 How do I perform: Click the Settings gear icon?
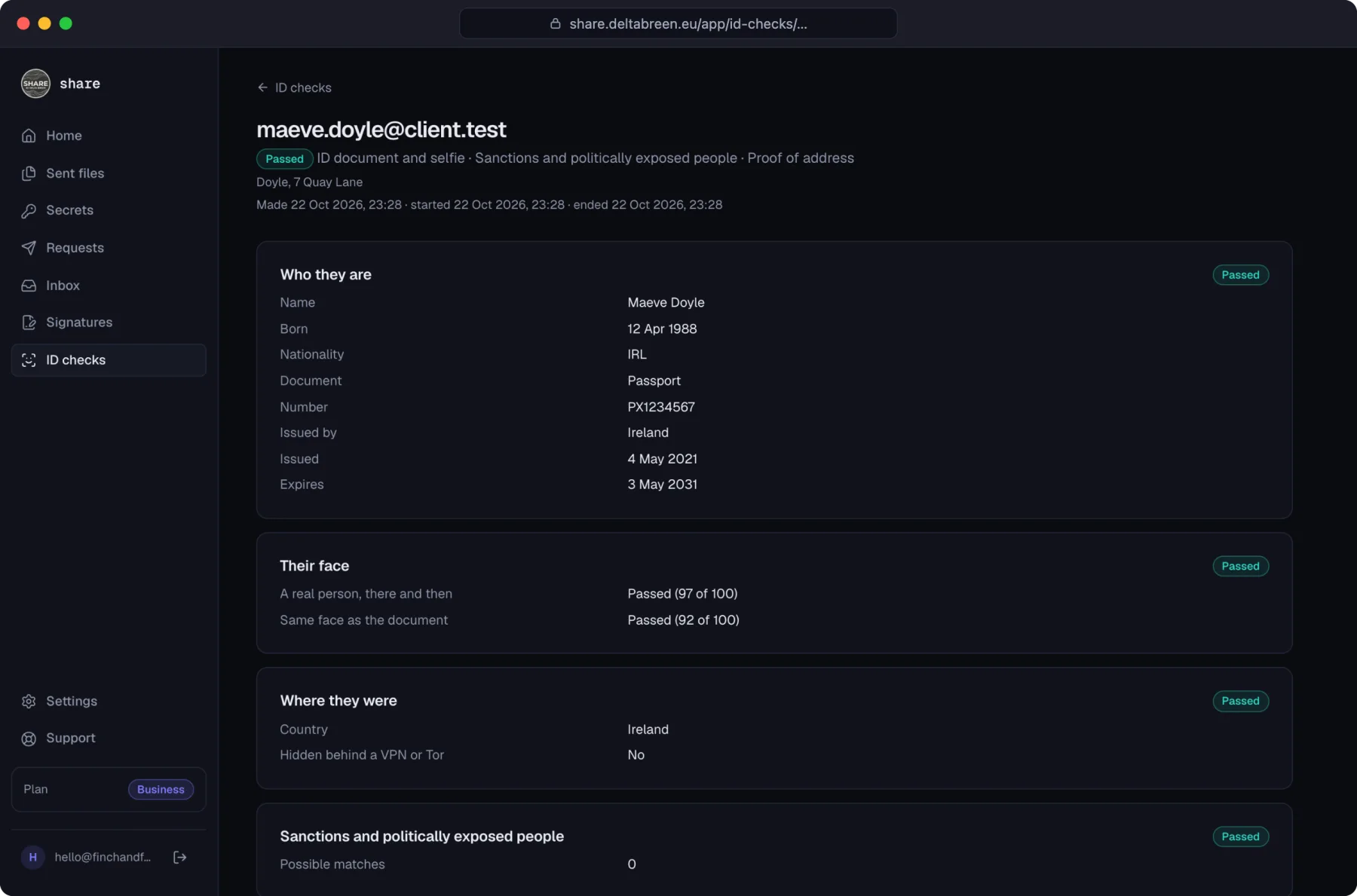point(29,702)
